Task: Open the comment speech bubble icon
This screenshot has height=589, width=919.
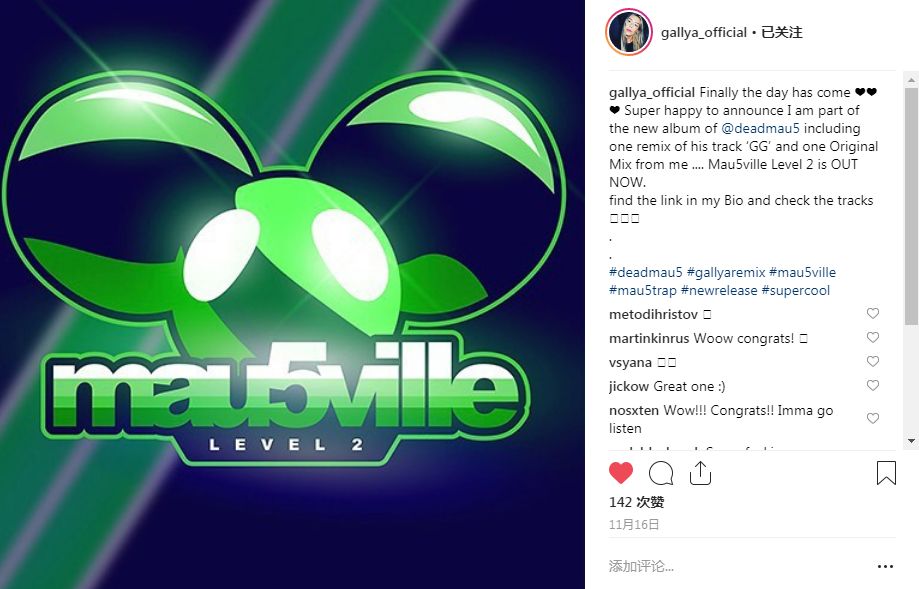Action: click(661, 473)
